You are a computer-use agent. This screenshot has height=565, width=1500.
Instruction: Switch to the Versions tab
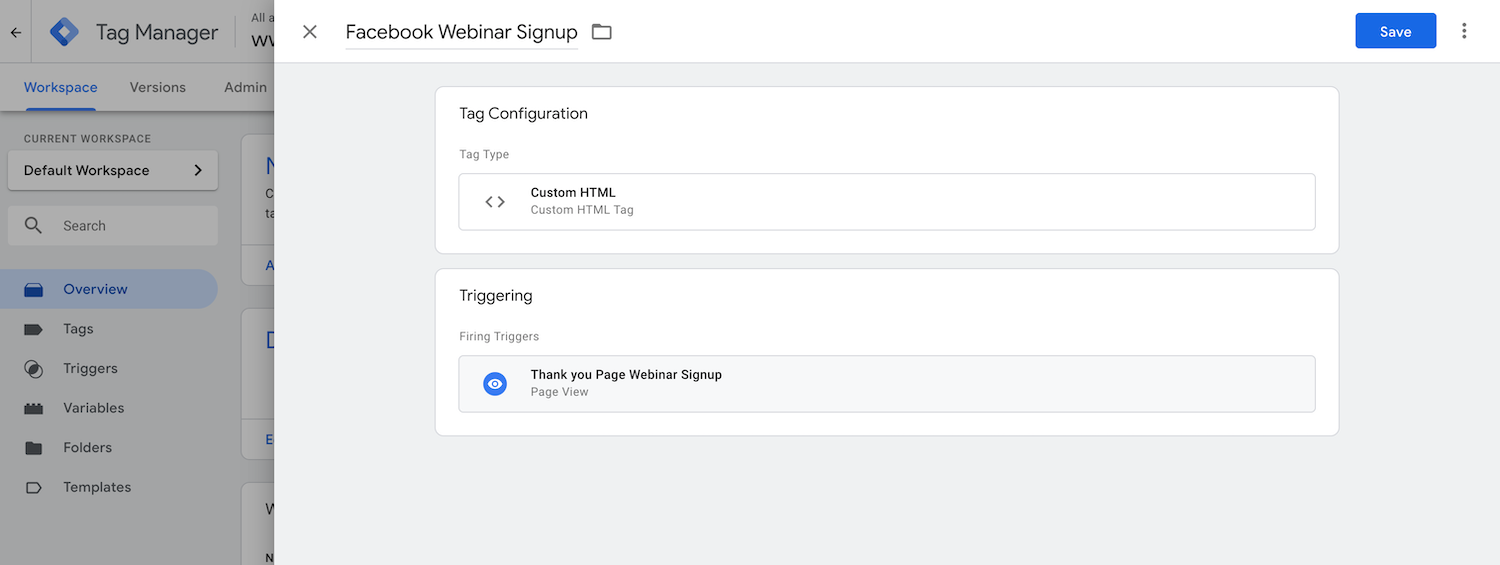[157, 87]
